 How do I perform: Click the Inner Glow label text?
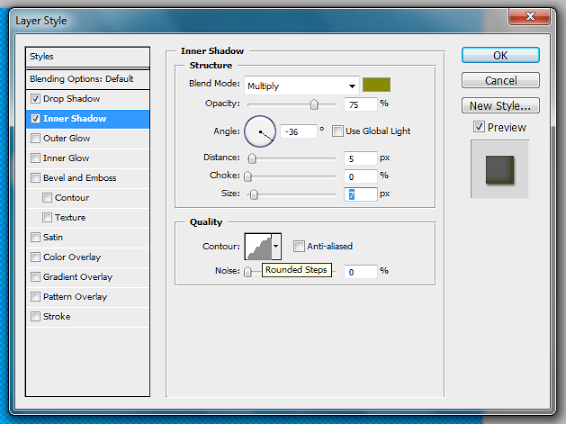tap(66, 158)
